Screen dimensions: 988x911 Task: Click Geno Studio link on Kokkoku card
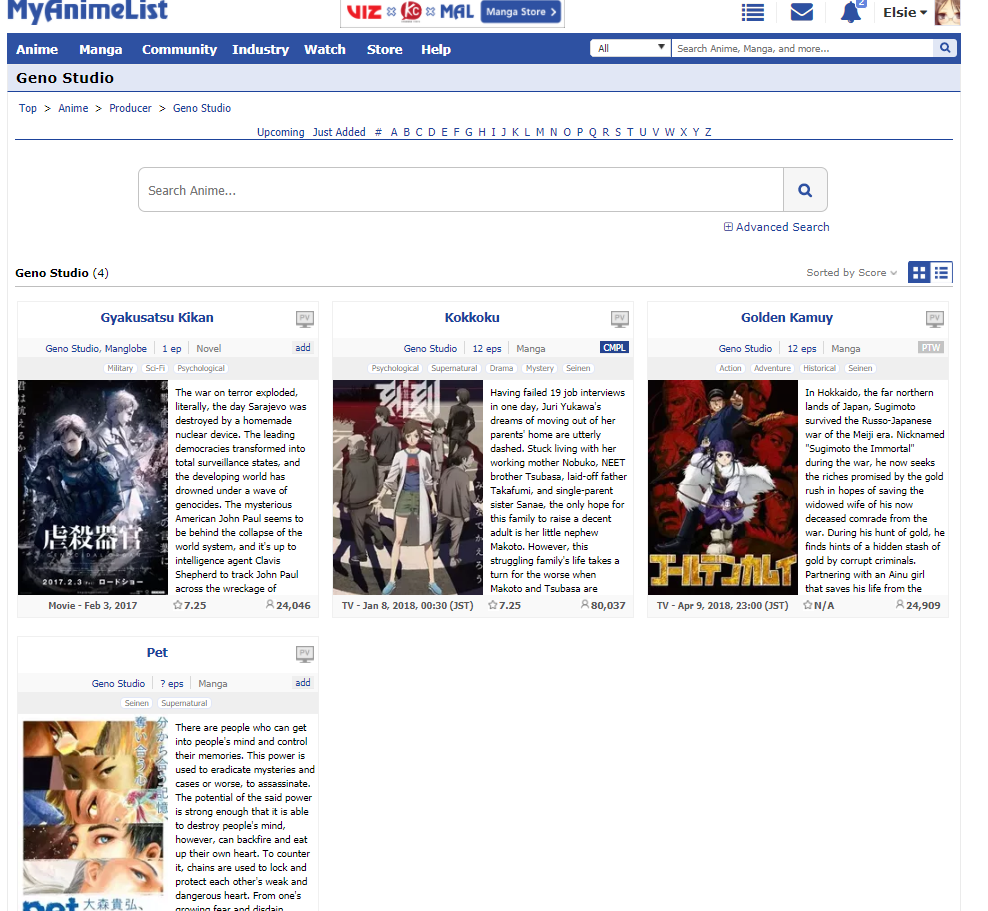pos(430,348)
